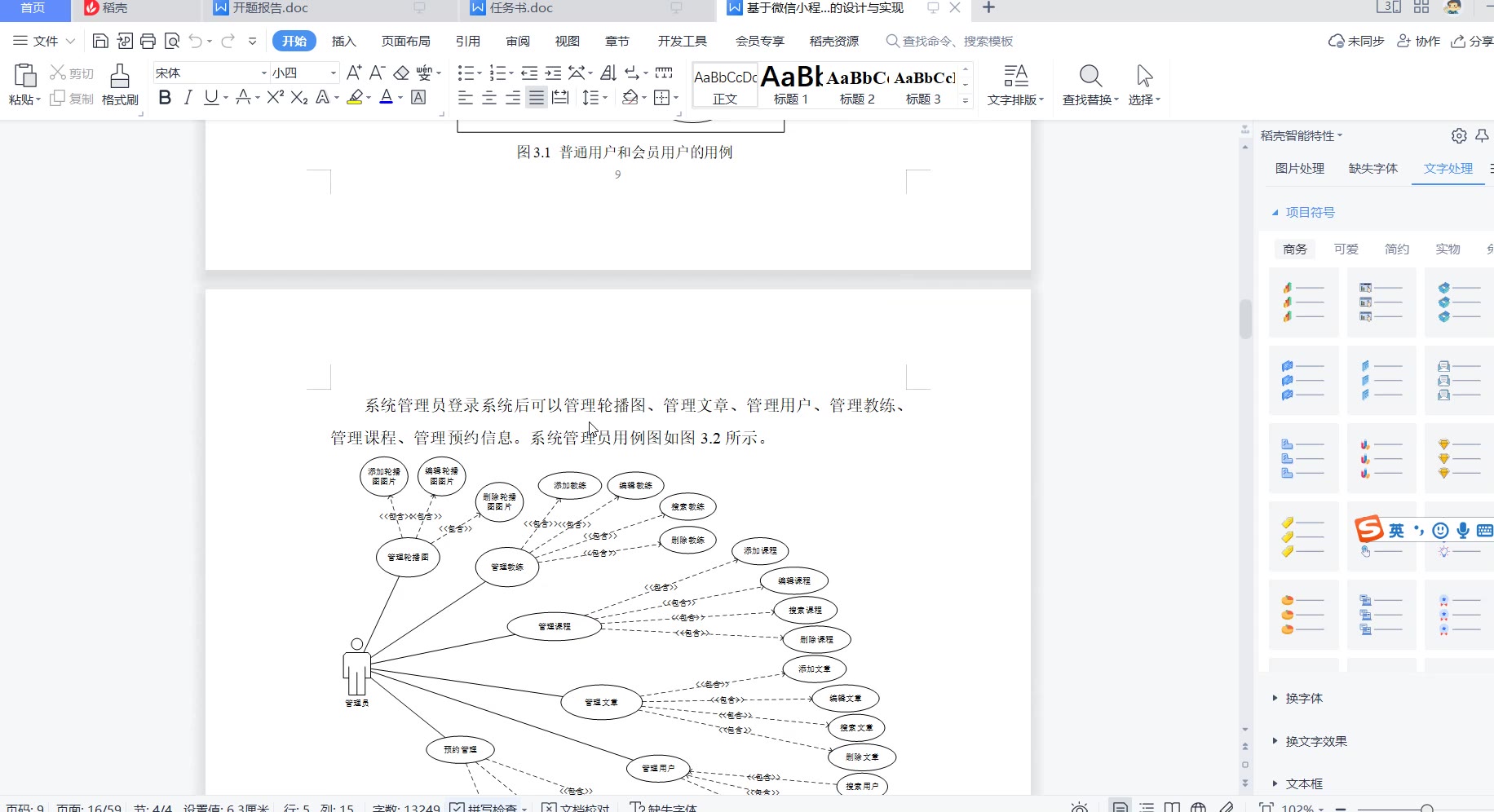Image resolution: width=1494 pixels, height=812 pixels.
Task: Click the print preview icon
Action: (x=171, y=41)
